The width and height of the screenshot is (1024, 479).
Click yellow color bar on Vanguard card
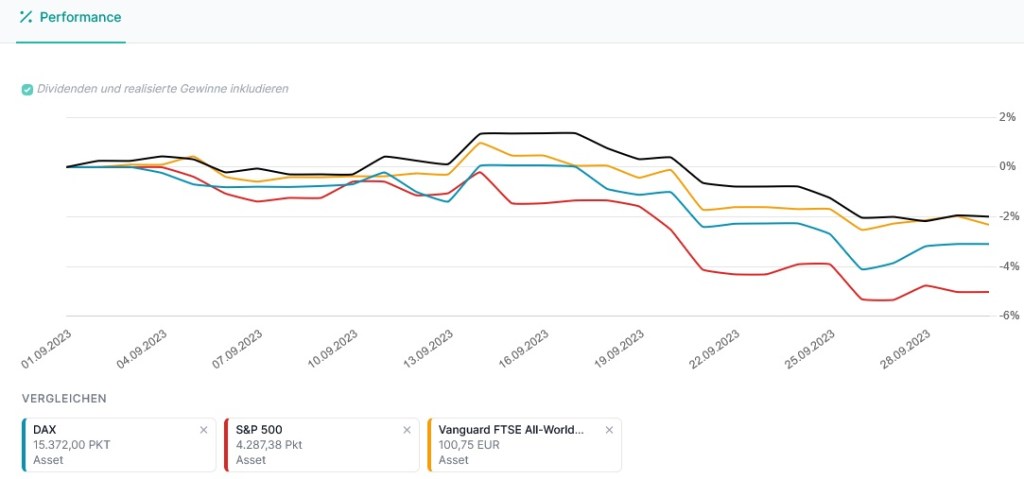(x=429, y=445)
